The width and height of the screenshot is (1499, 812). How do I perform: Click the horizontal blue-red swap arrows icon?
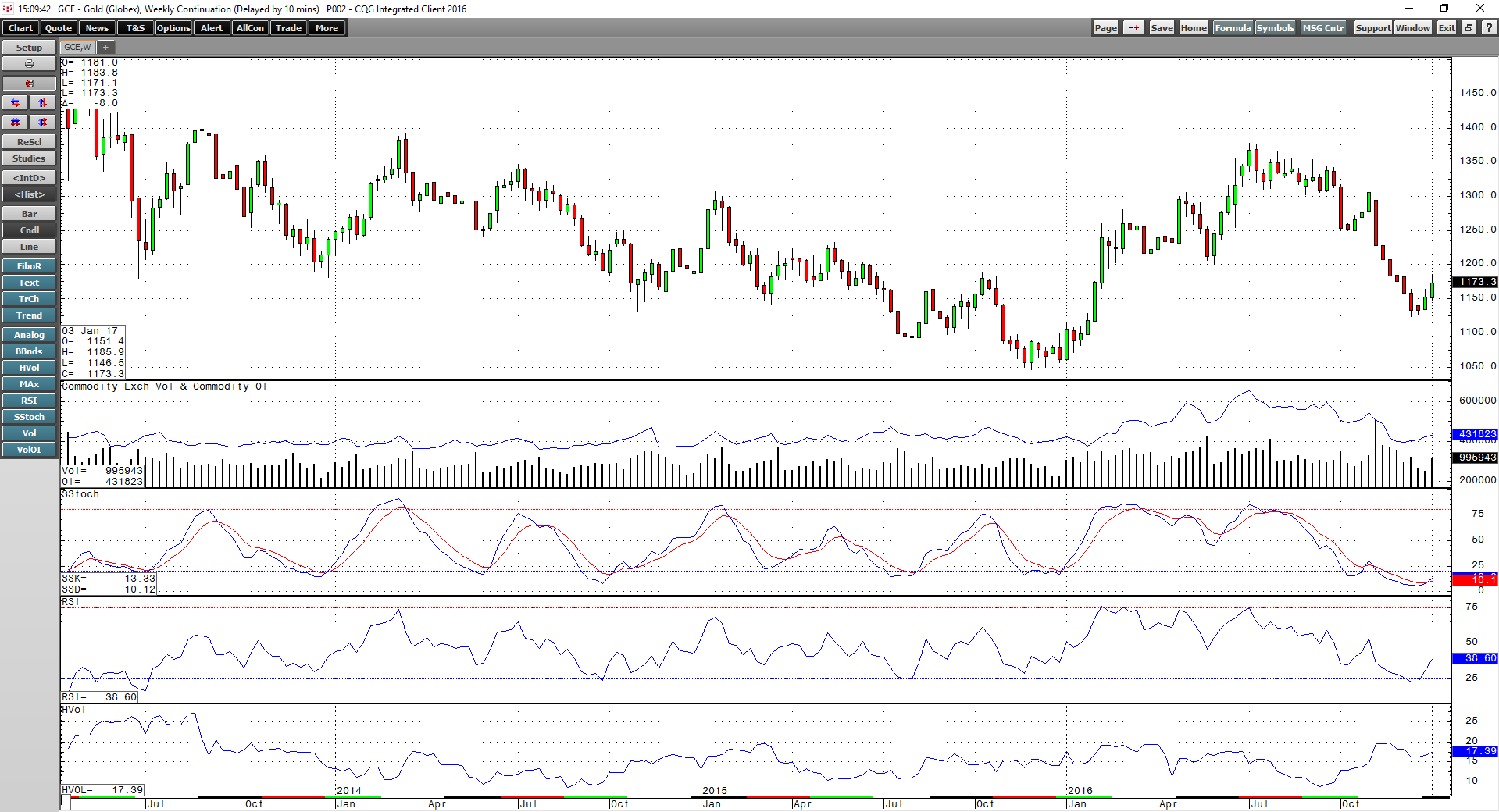click(x=16, y=103)
